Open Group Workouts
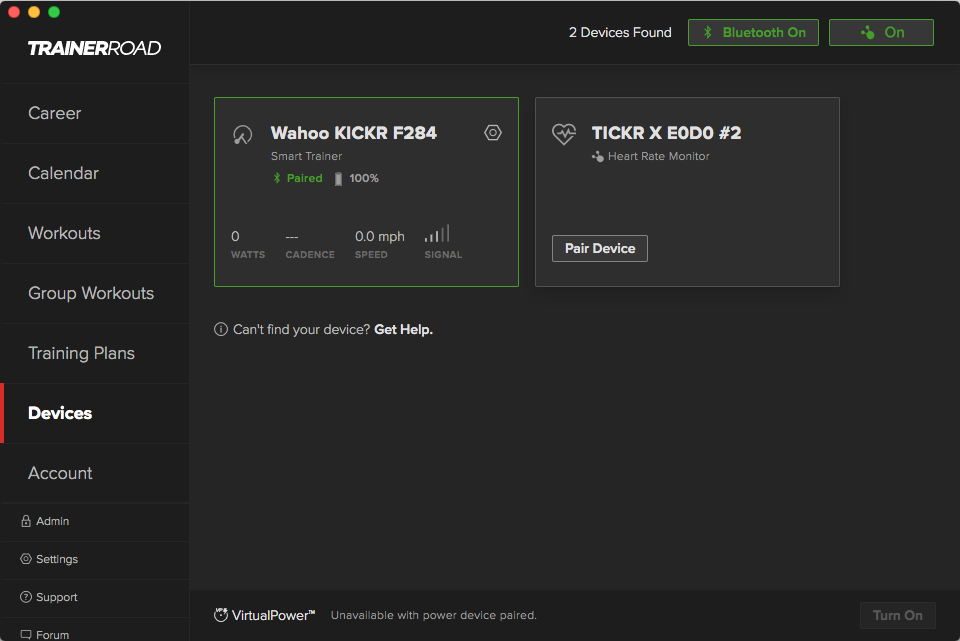 95,293
